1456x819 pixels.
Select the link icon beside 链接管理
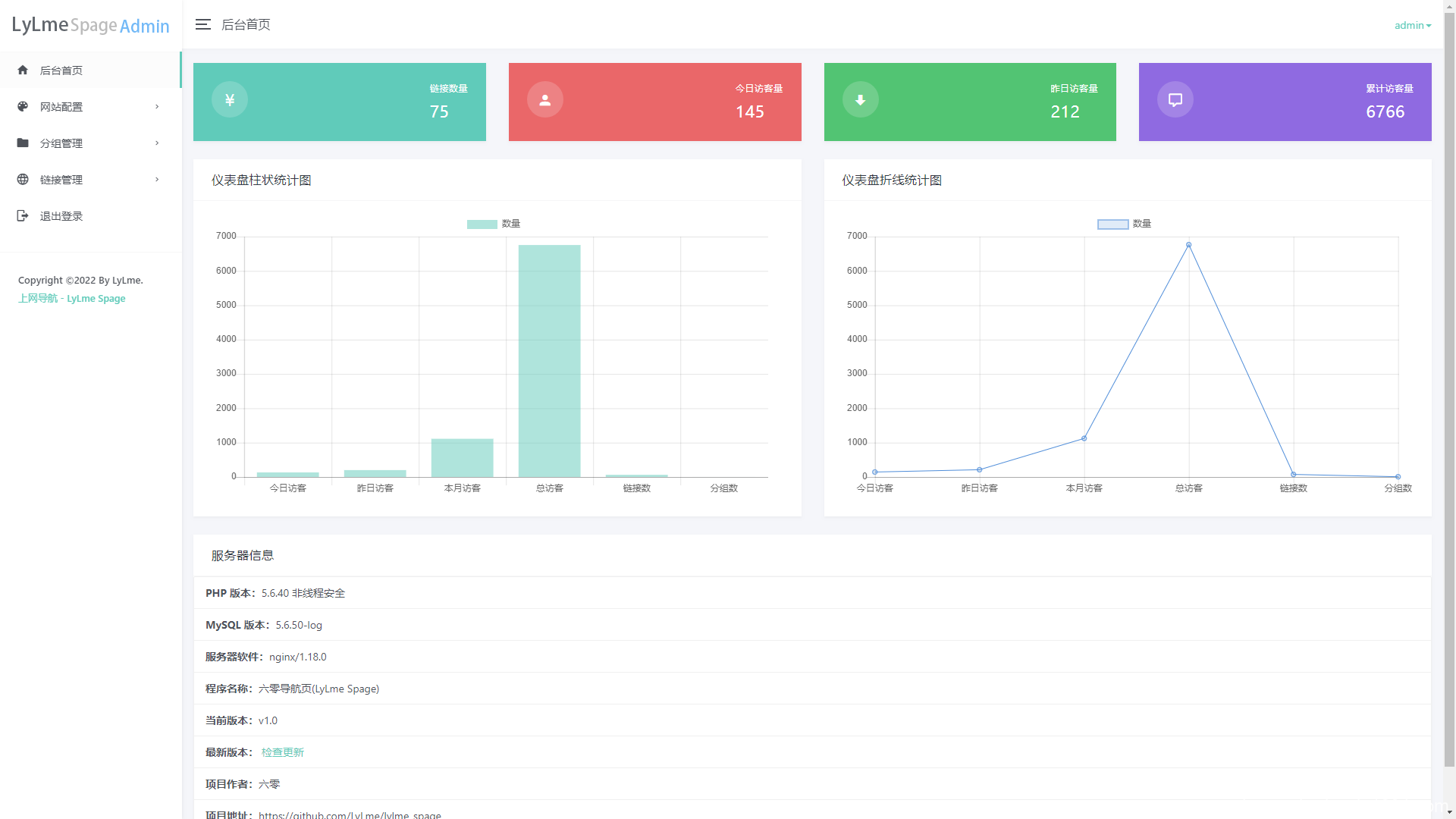pos(23,179)
